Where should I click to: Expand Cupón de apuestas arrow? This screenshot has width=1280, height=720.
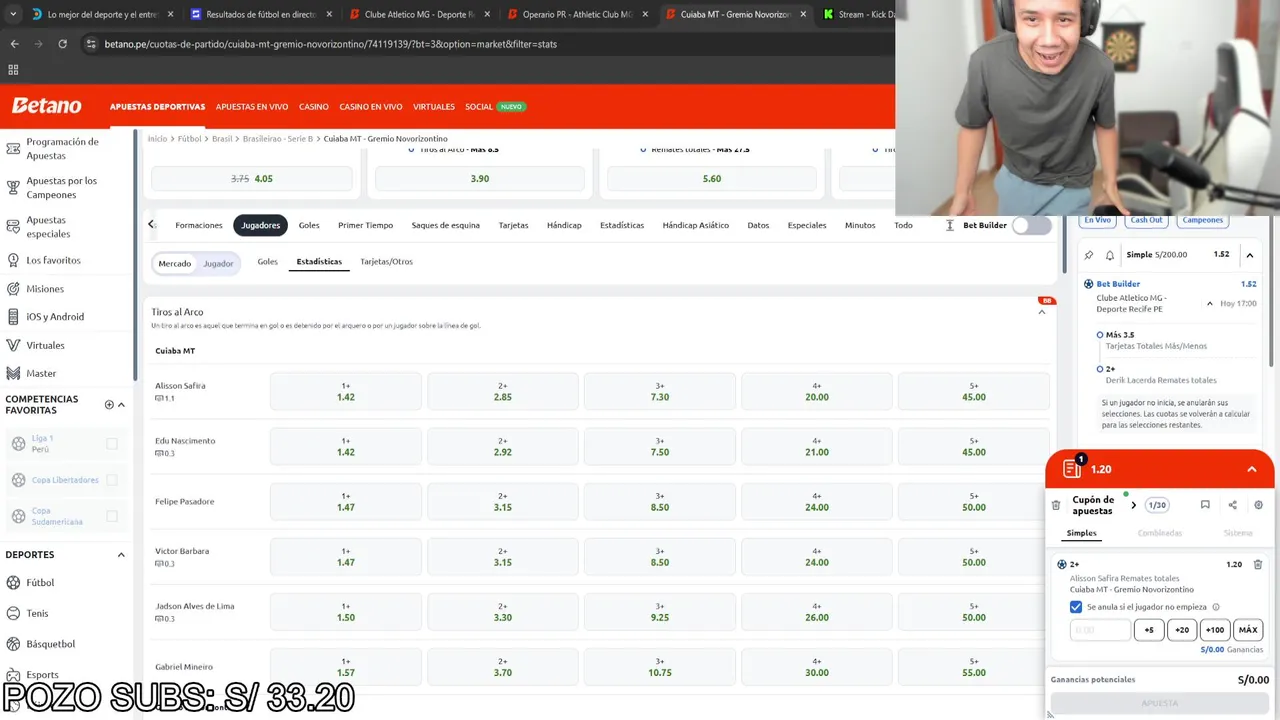pyautogui.click(x=1133, y=505)
